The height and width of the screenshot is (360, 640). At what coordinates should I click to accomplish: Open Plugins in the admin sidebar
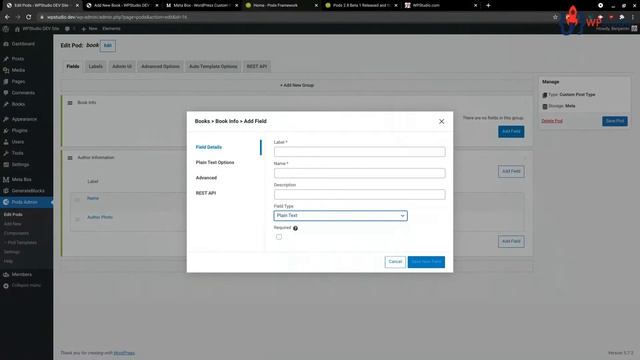pos(19,131)
